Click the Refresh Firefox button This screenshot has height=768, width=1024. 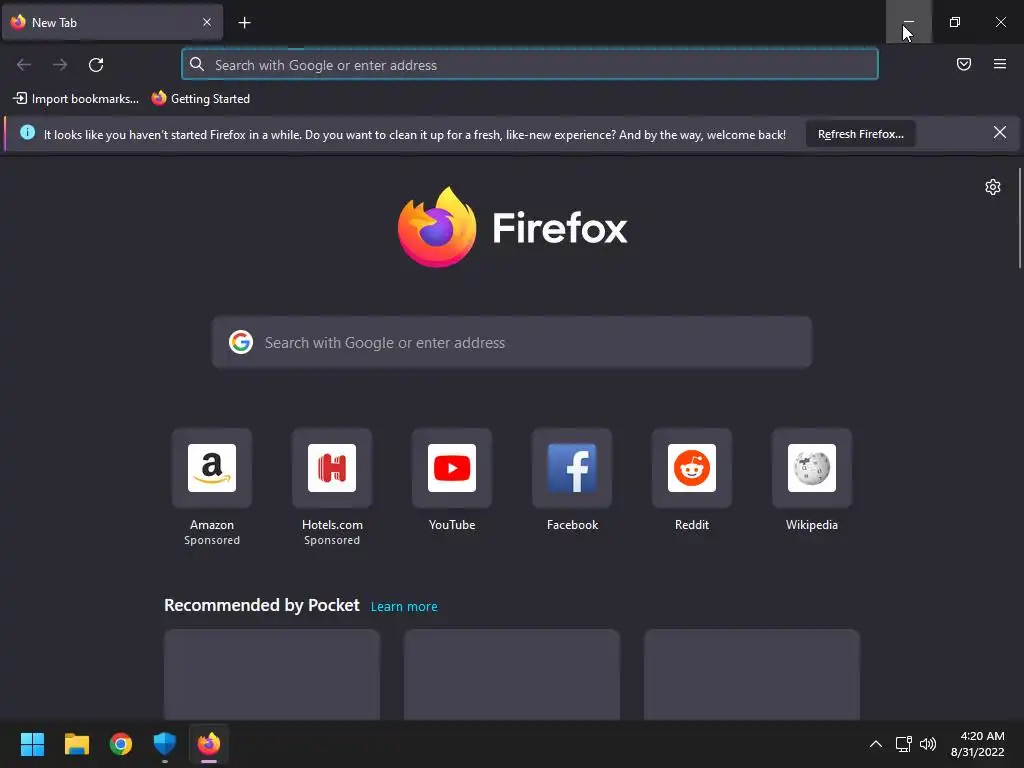click(860, 134)
